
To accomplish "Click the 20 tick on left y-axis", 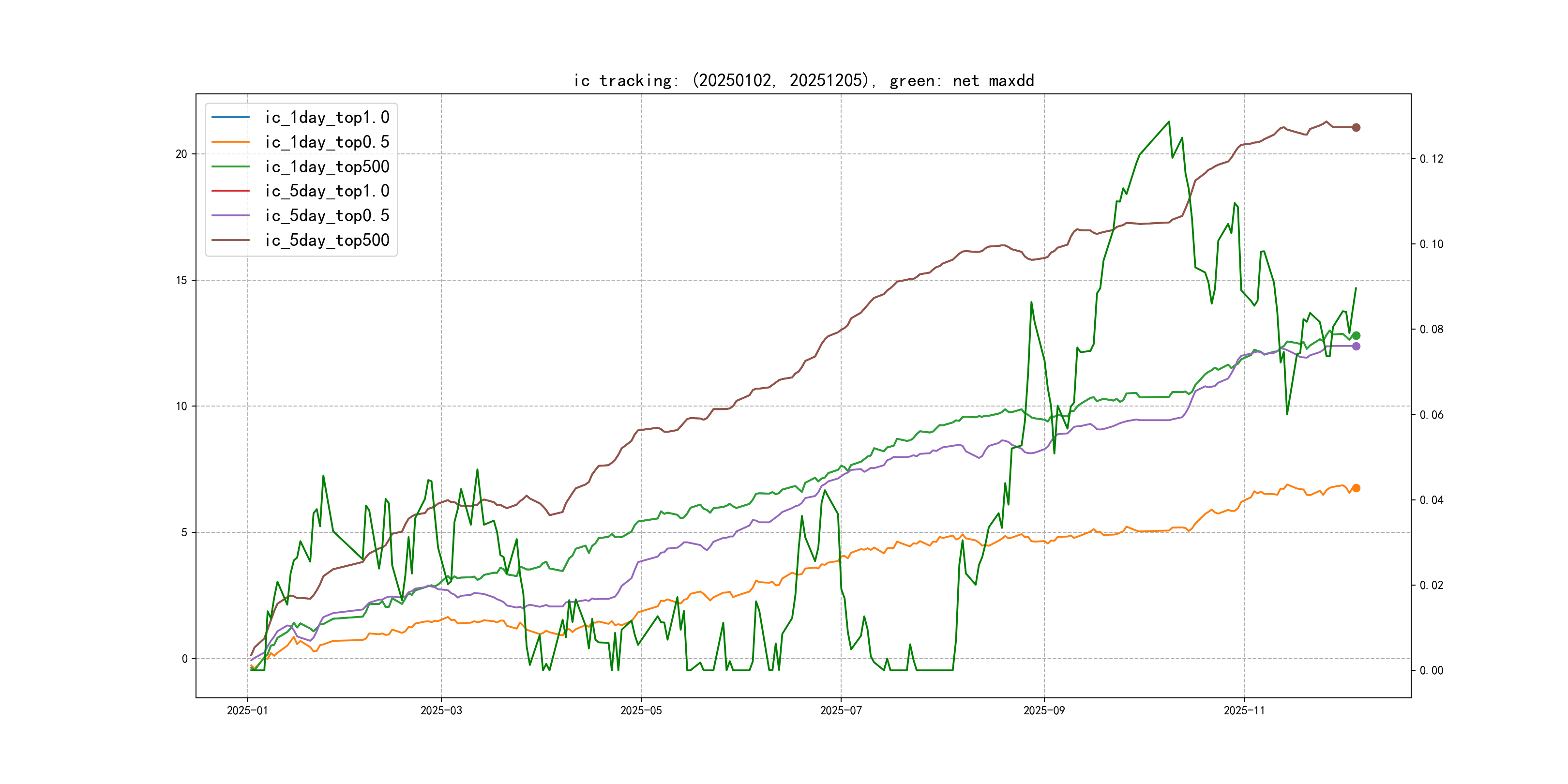I will click(181, 154).
